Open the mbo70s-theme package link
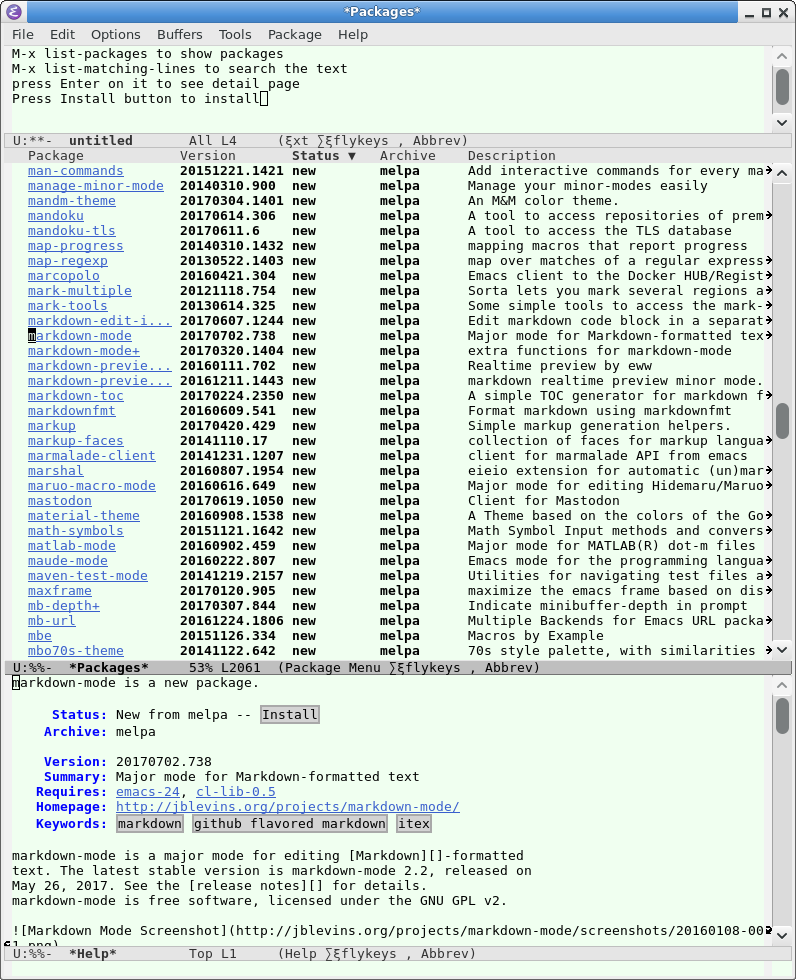The width and height of the screenshot is (796, 980). point(76,651)
